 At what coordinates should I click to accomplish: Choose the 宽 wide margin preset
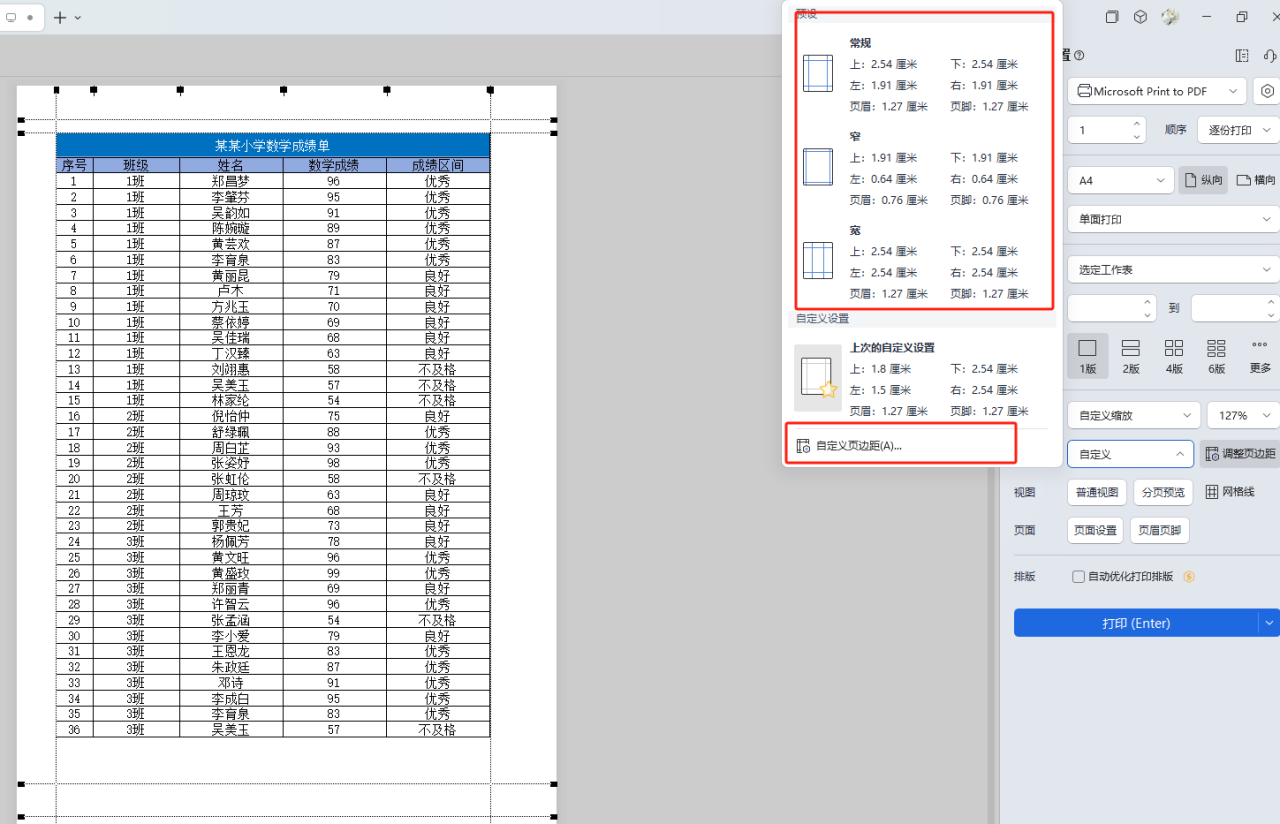click(924, 261)
